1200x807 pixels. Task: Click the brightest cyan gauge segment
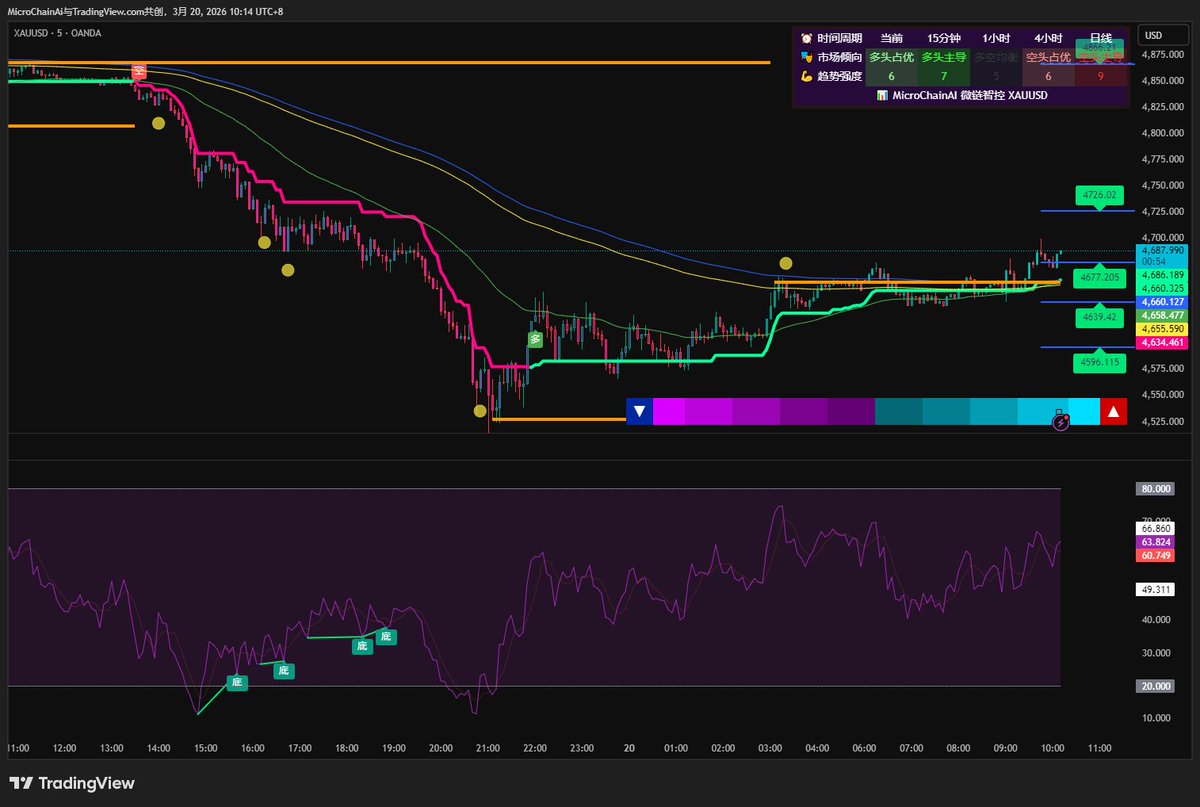point(1084,411)
